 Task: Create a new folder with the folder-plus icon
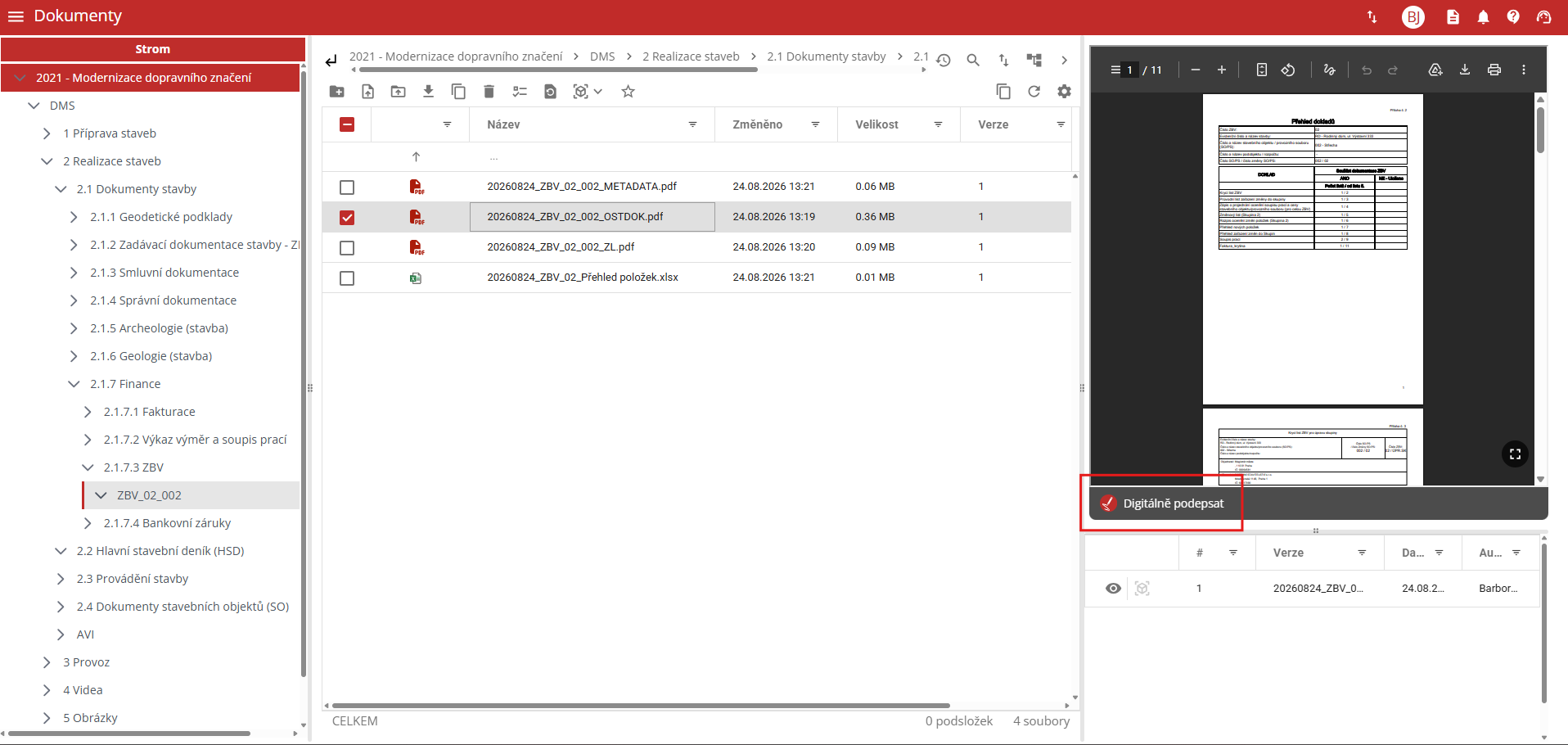coord(337,92)
